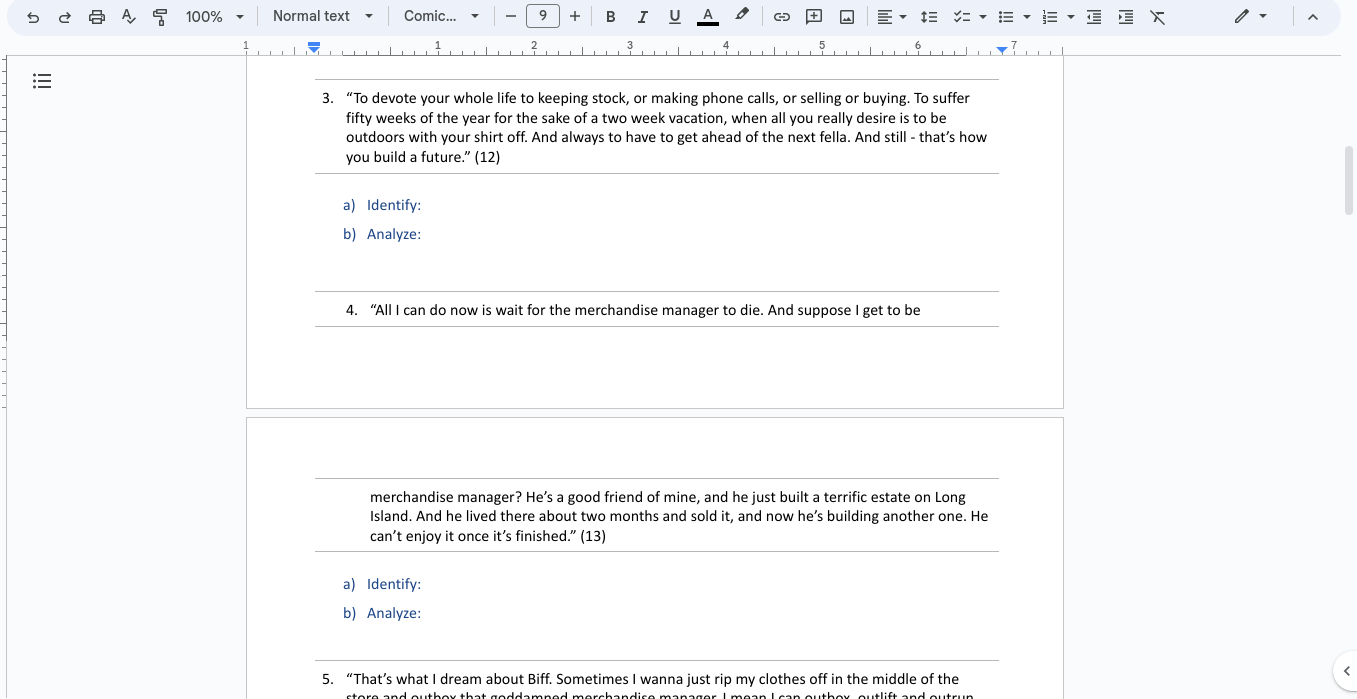Screen dimensions: 1357x699
Task: Toggle bold formatting
Action: coord(611,16)
